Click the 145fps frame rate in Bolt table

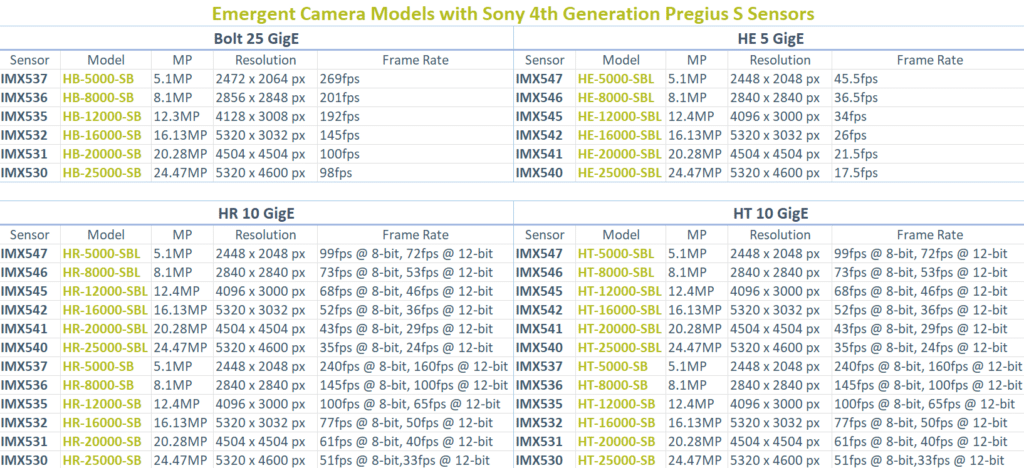340,136
